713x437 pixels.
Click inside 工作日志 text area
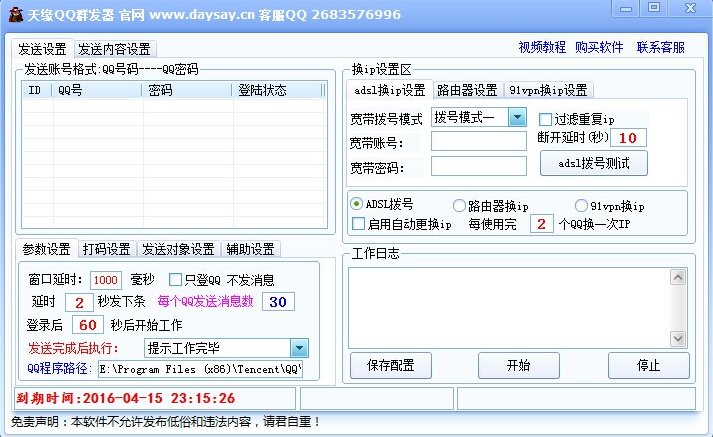point(509,308)
